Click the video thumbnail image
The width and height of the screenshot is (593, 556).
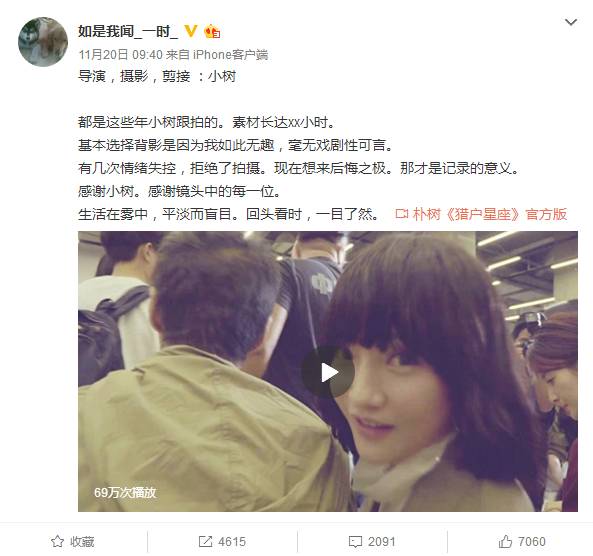(328, 371)
